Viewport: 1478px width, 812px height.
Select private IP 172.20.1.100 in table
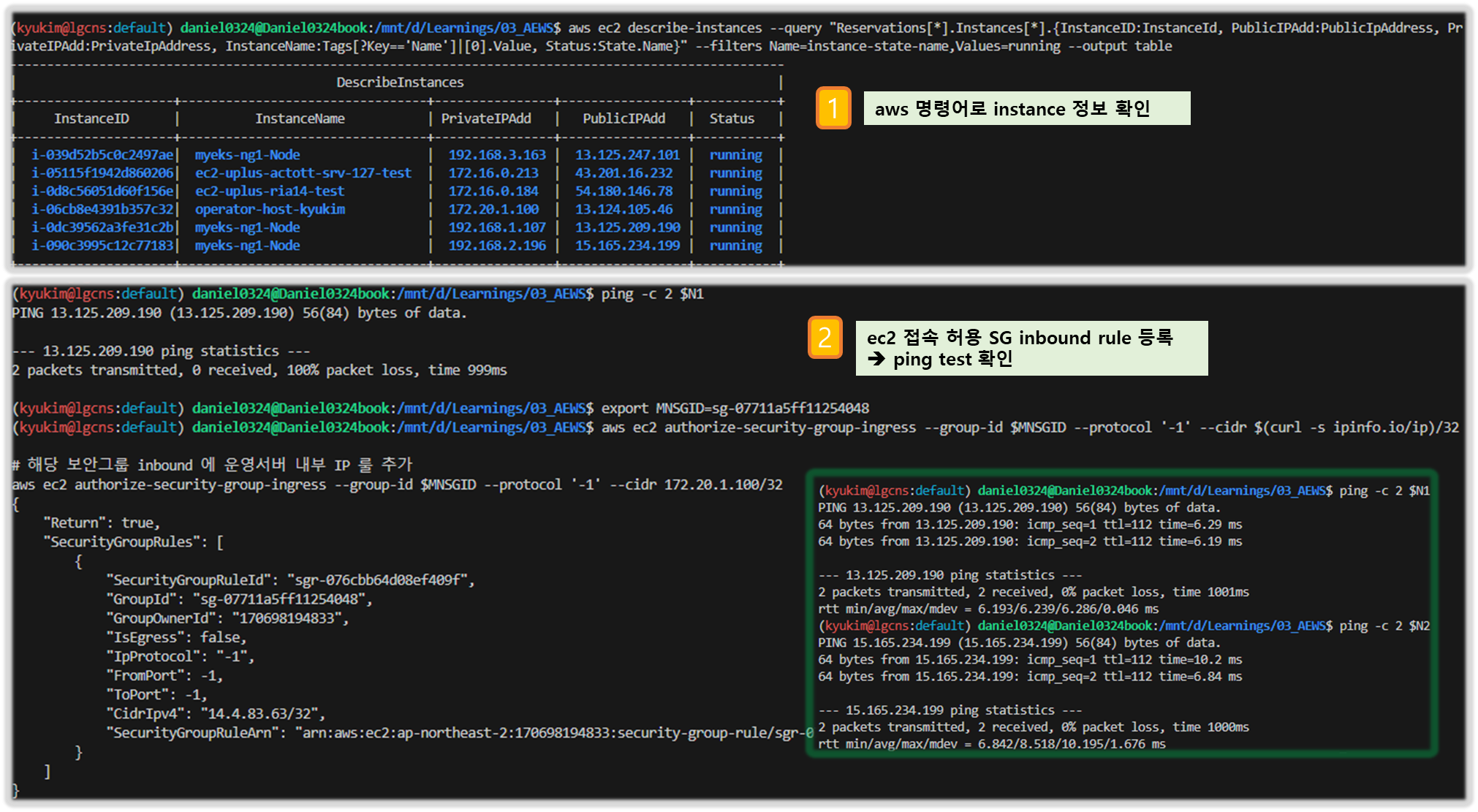493,210
